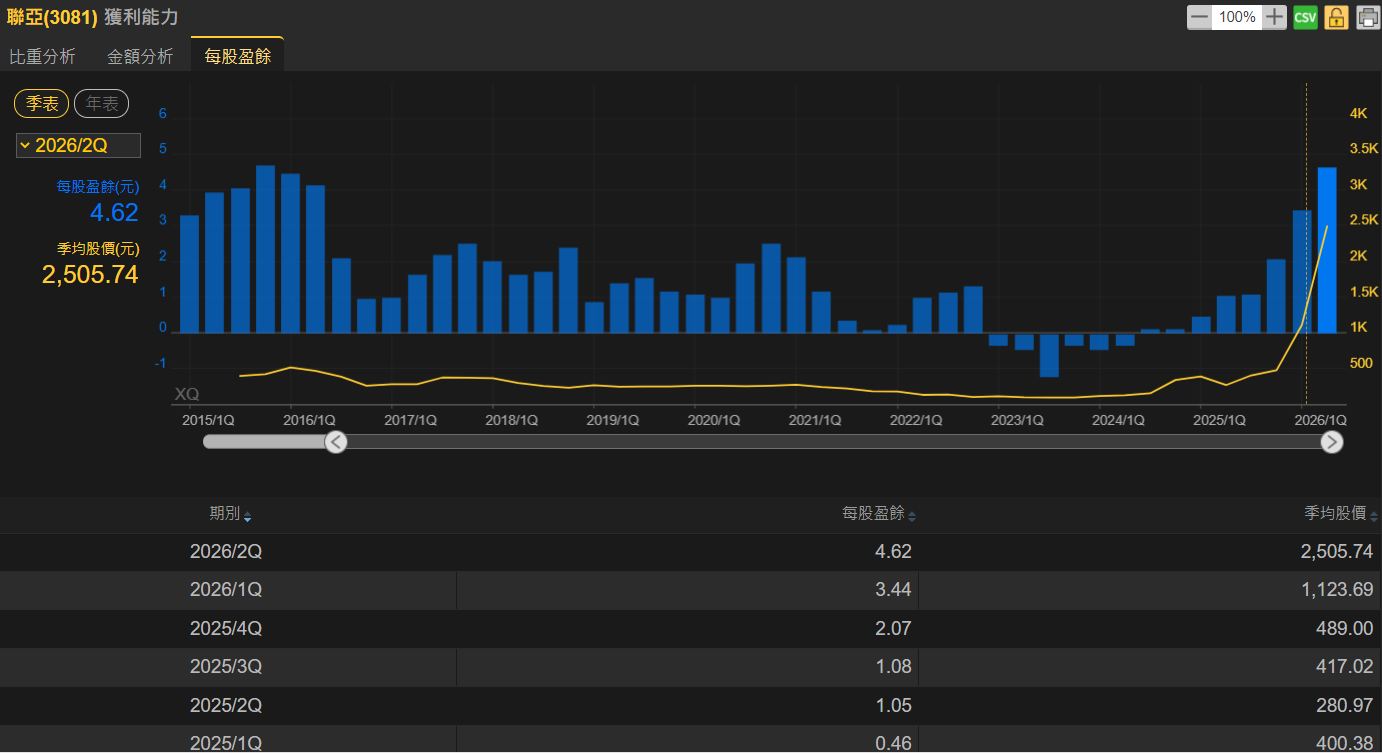Click the lowest negative 2023 bar in the chart

[1049, 355]
